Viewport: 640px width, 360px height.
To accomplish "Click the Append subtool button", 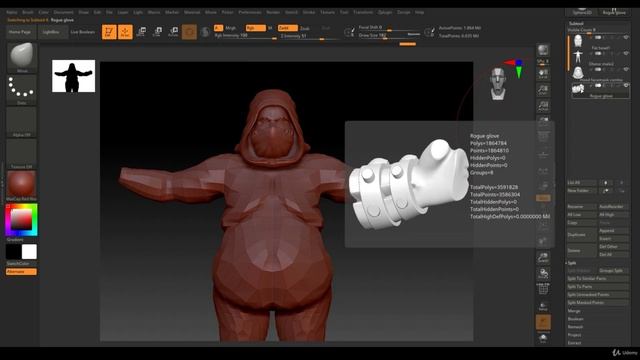I will tap(614, 231).
